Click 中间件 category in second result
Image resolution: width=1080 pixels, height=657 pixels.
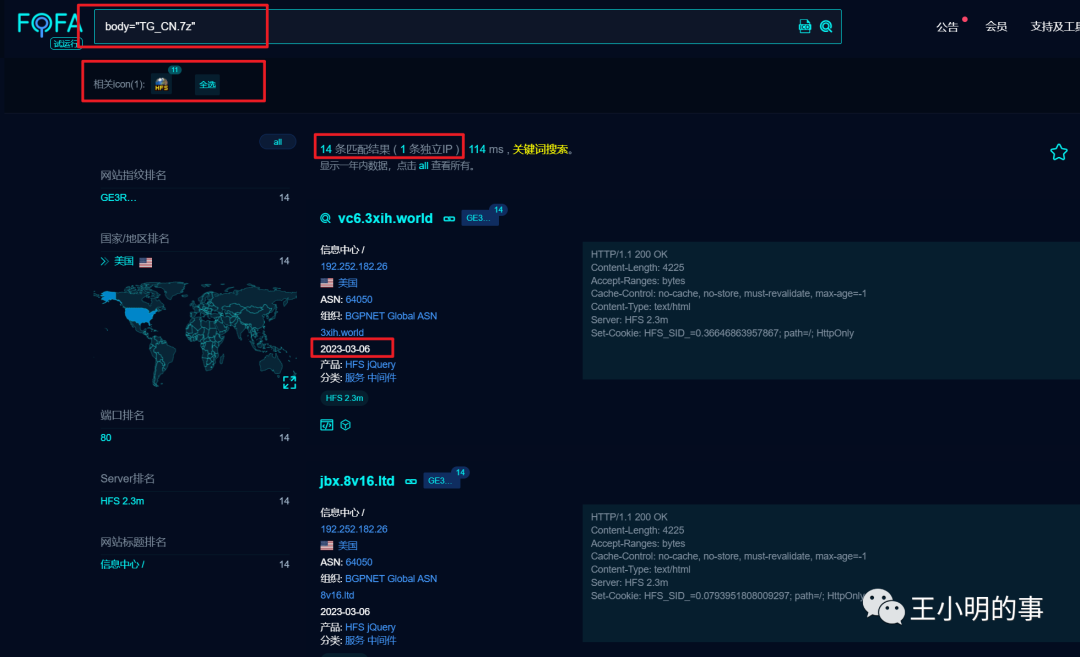pos(382,640)
